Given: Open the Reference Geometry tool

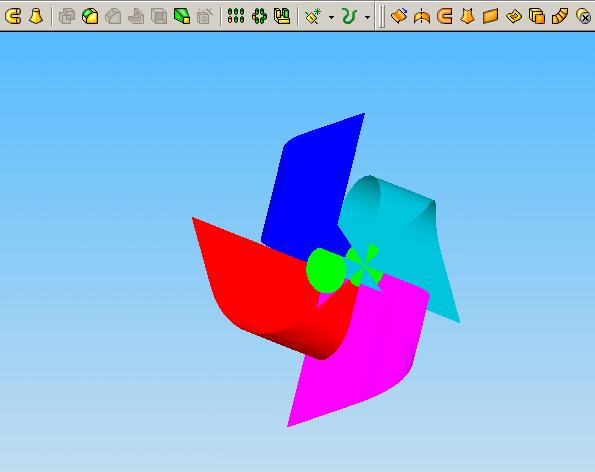Looking at the screenshot, I should tap(313, 16).
